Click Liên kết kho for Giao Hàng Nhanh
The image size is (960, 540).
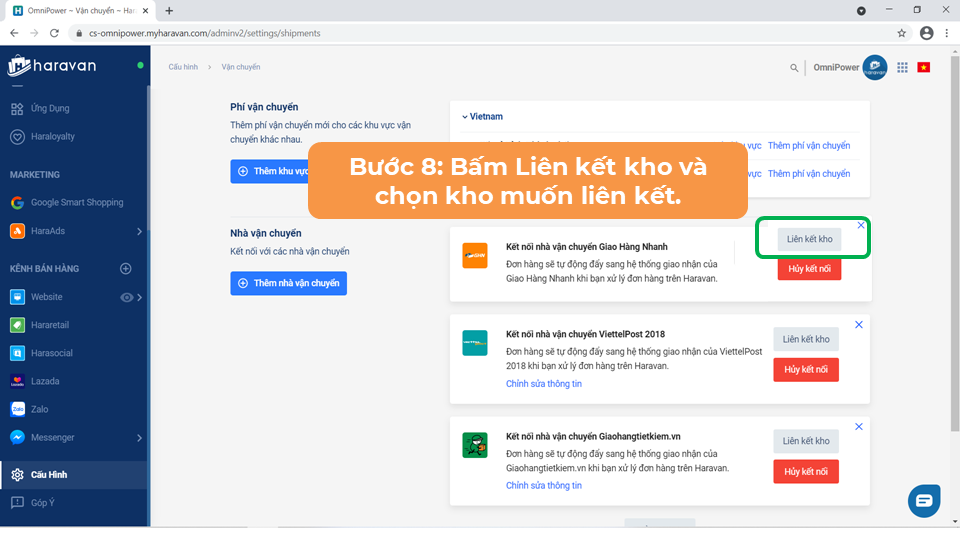809,239
